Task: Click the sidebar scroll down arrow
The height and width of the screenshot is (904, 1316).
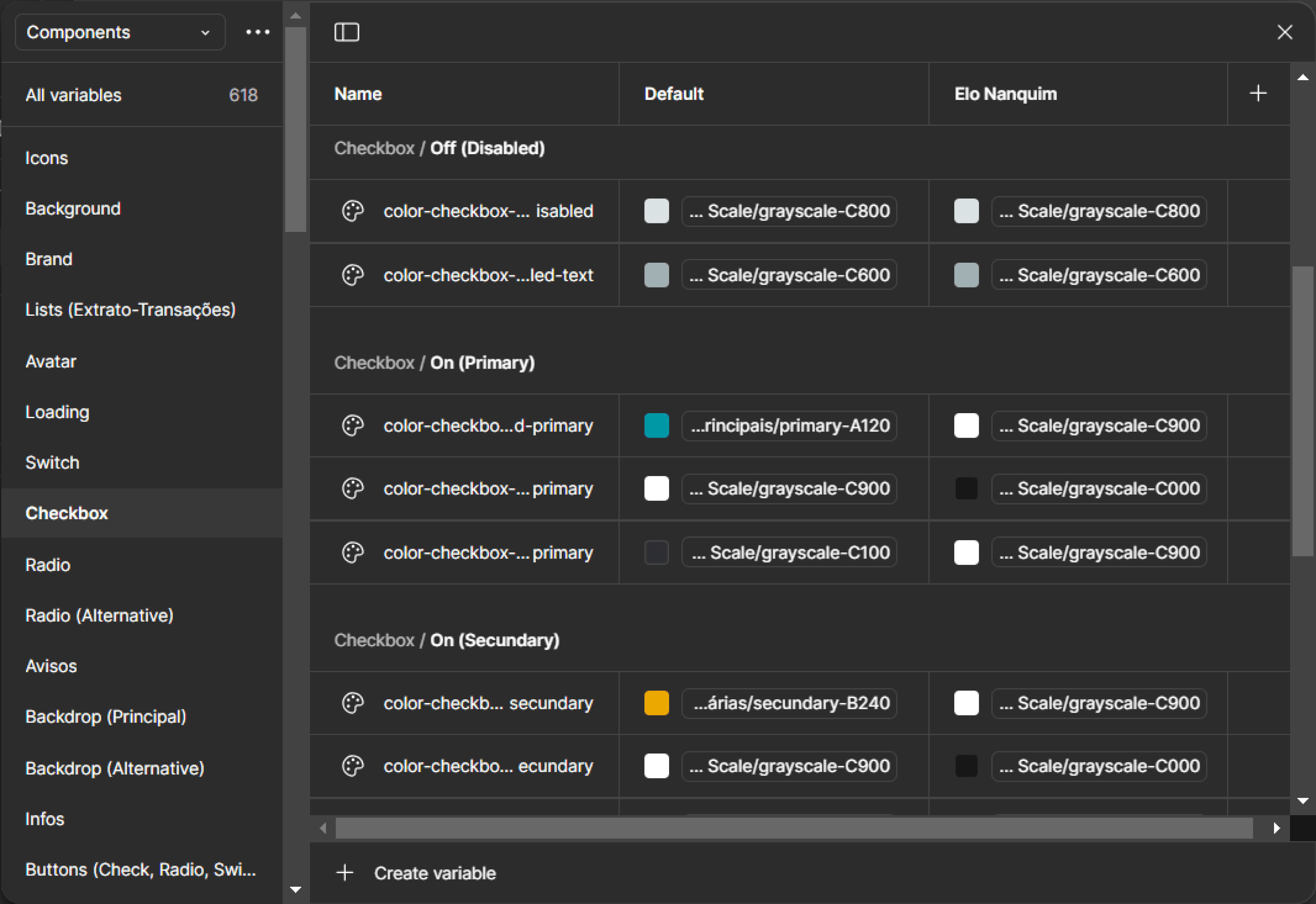Action: click(295, 889)
